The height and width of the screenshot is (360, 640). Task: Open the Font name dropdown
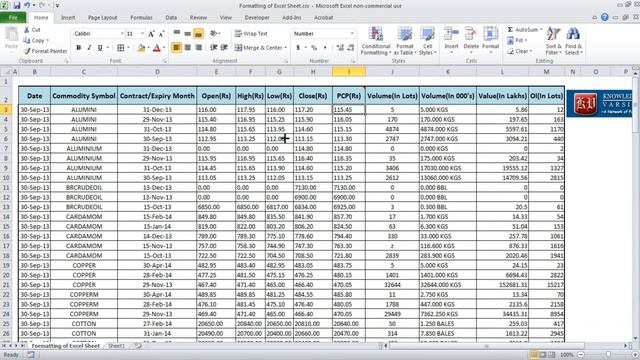(122, 33)
